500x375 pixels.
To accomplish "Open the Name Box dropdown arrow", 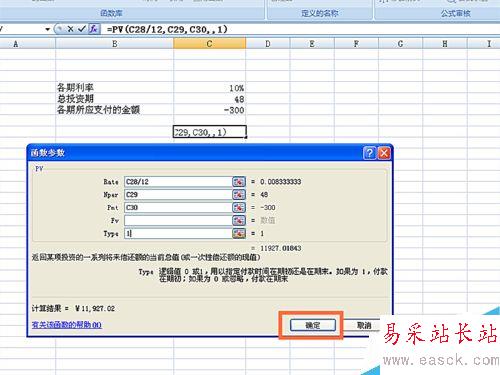I will (47, 29).
